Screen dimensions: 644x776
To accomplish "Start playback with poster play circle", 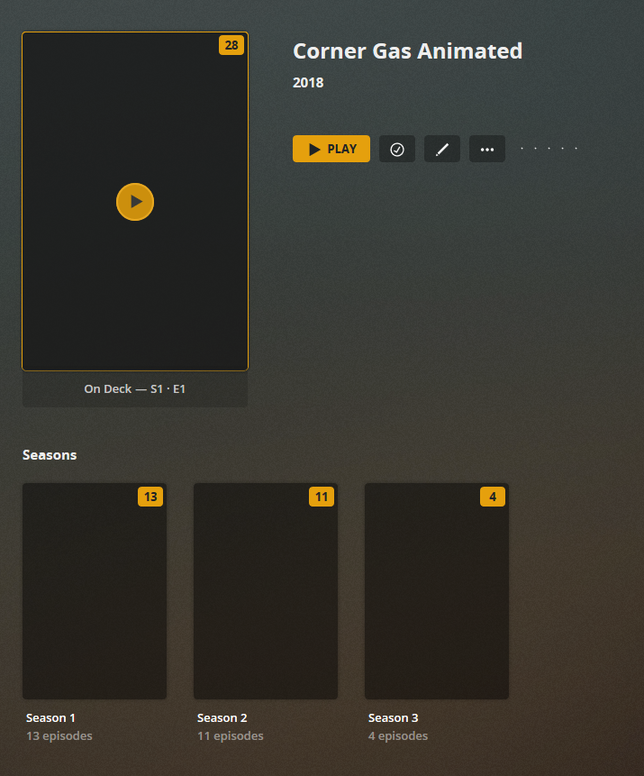I will (135, 202).
